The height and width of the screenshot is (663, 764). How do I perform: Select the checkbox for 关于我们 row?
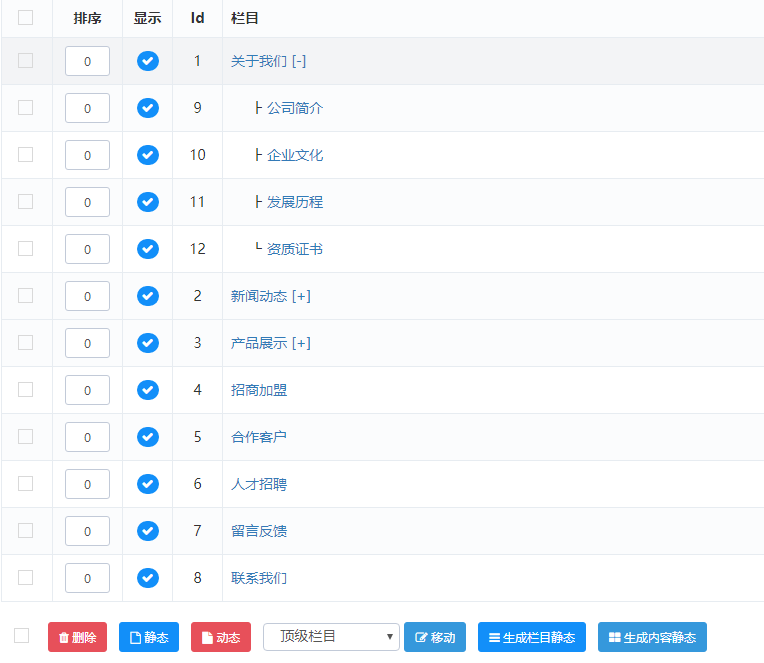click(25, 60)
